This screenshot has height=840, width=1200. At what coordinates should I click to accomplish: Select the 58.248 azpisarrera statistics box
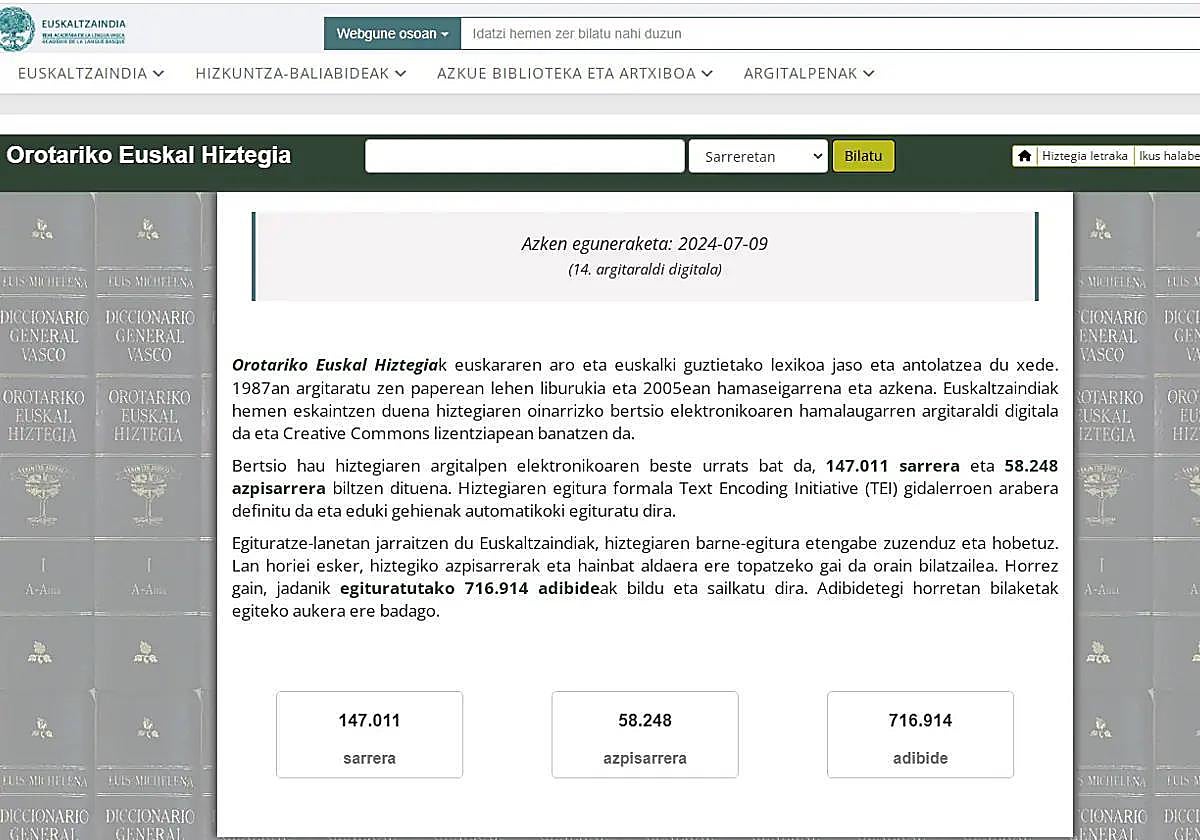[x=645, y=734]
